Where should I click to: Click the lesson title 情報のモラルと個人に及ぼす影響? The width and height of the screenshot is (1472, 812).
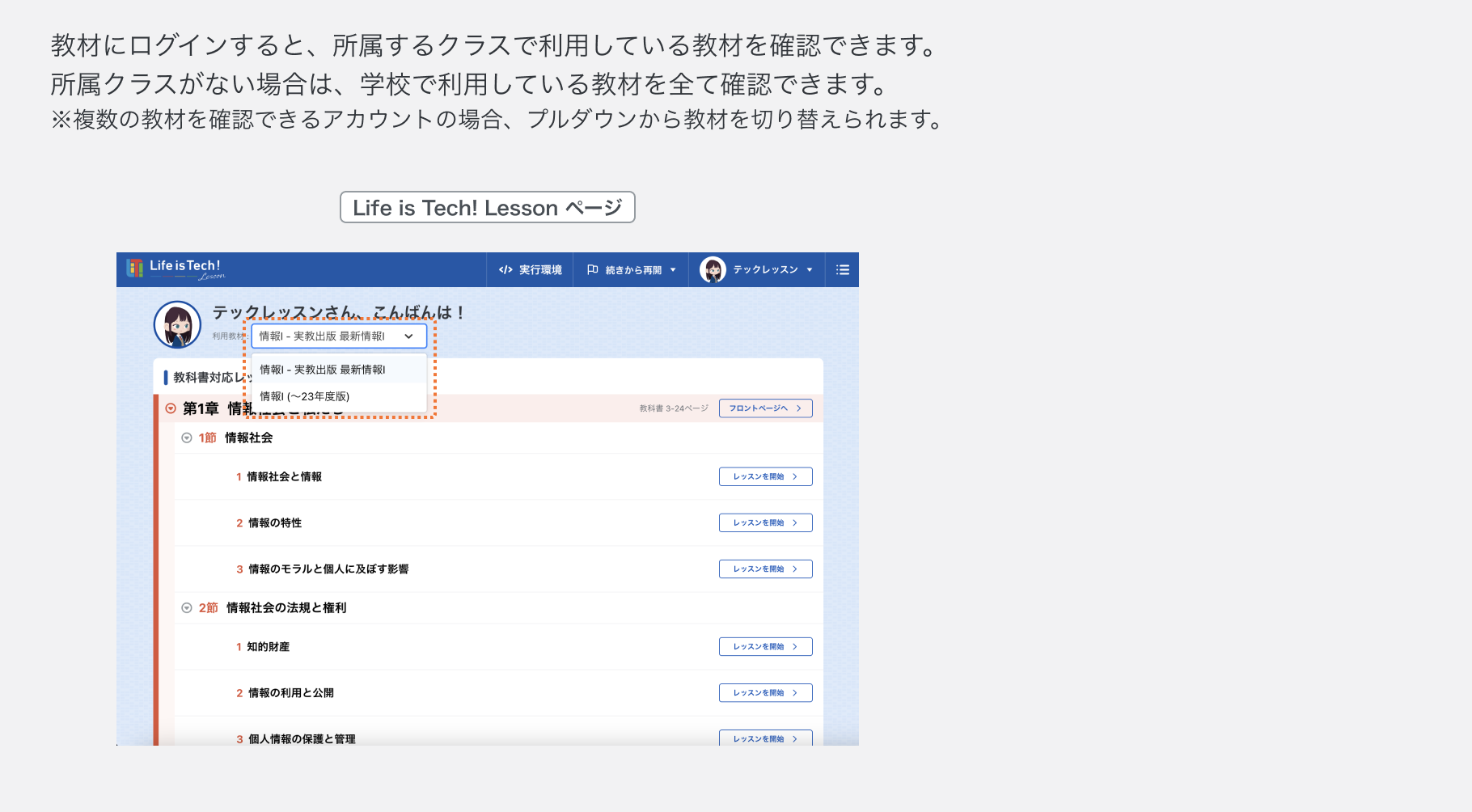tap(328, 569)
